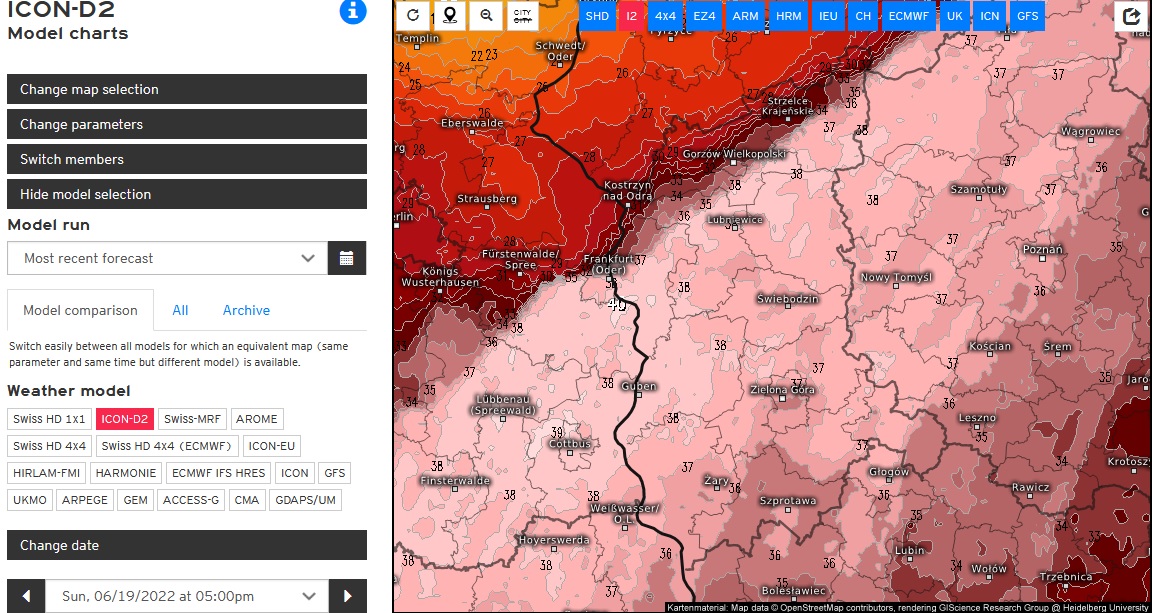Image resolution: width=1152 pixels, height=613 pixels.
Task: Click the share map icon
Action: tap(1131, 17)
